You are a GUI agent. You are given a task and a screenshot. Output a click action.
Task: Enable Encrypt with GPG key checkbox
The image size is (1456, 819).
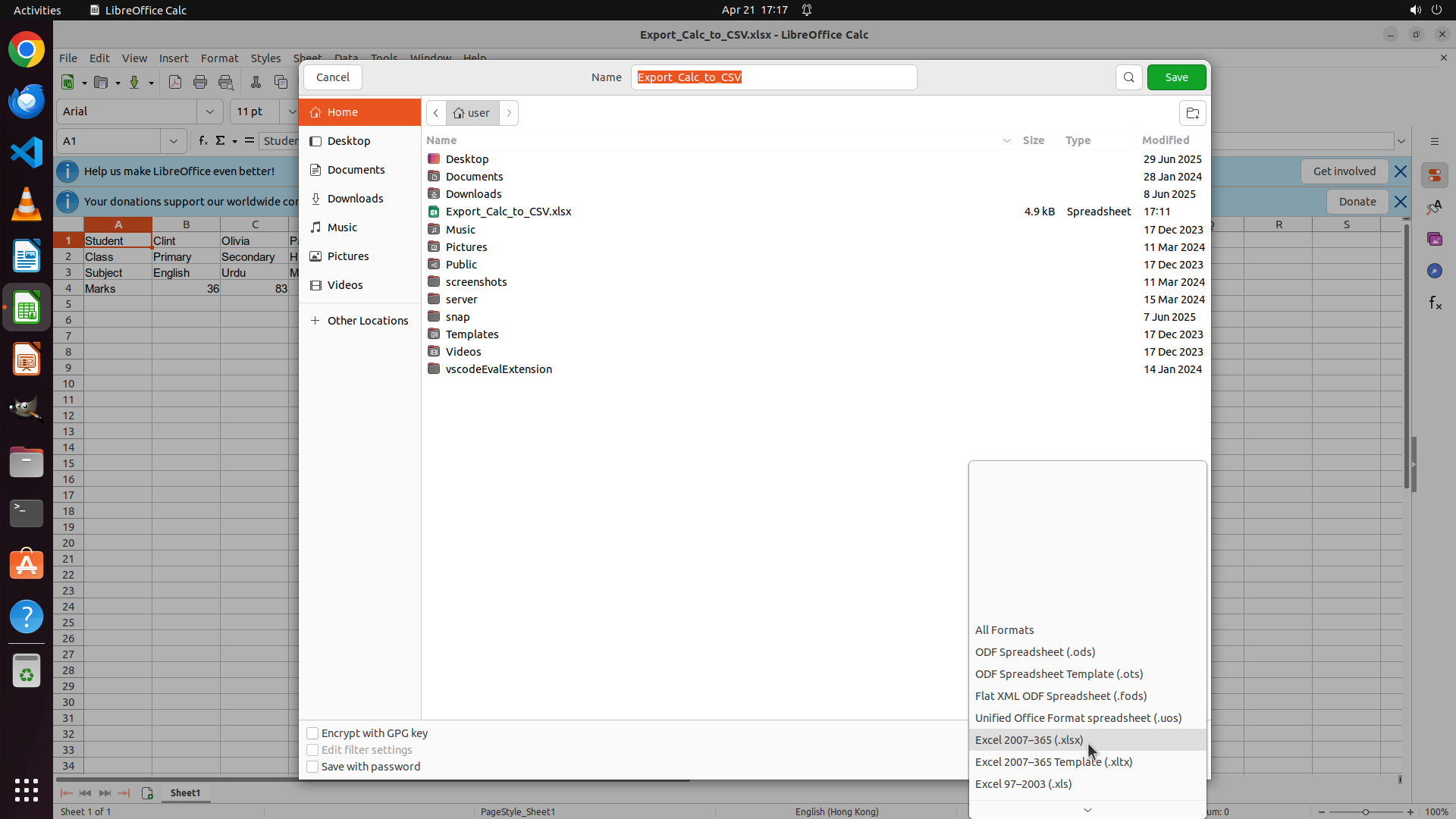click(x=312, y=733)
